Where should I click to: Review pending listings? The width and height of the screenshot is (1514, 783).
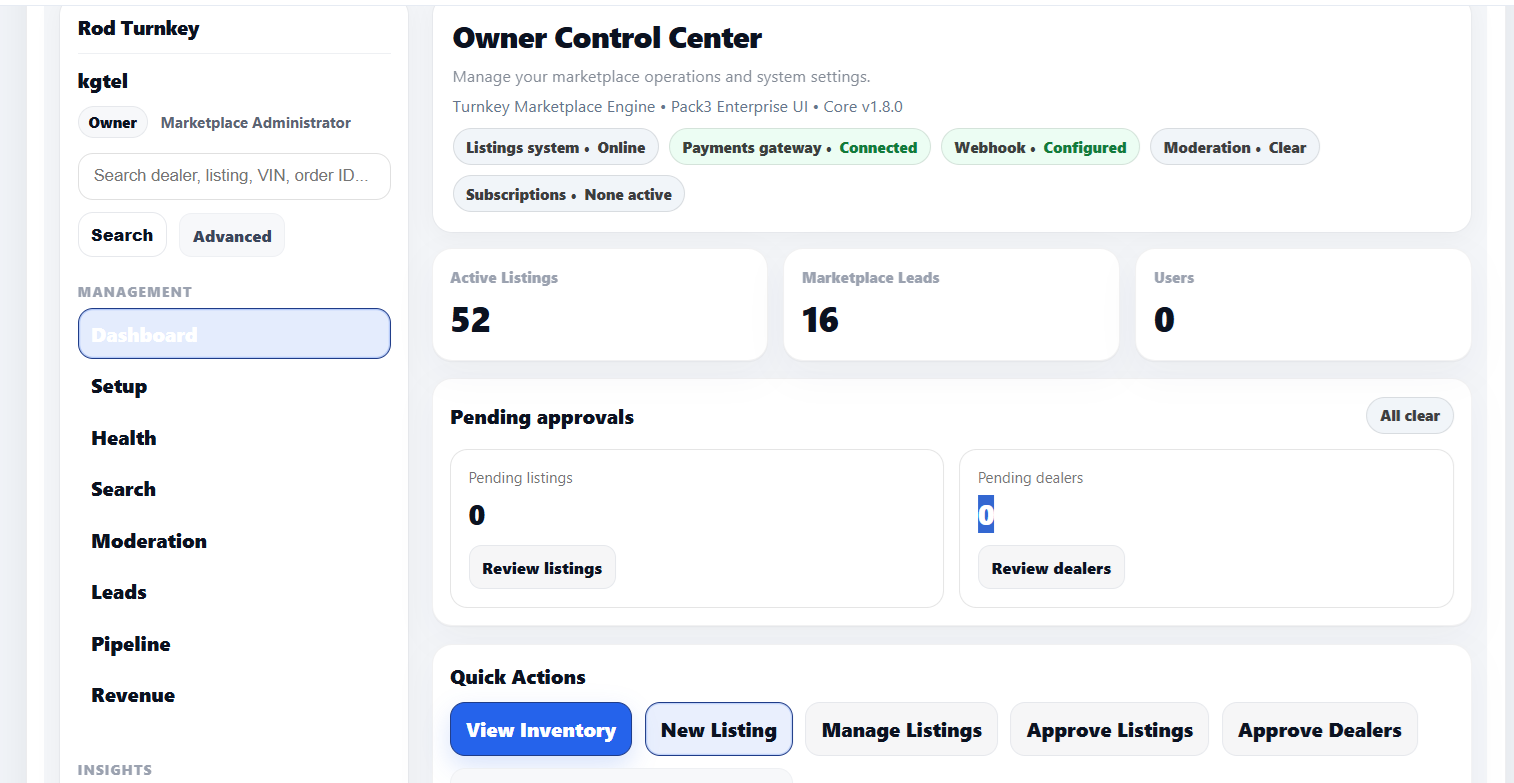[x=542, y=567]
